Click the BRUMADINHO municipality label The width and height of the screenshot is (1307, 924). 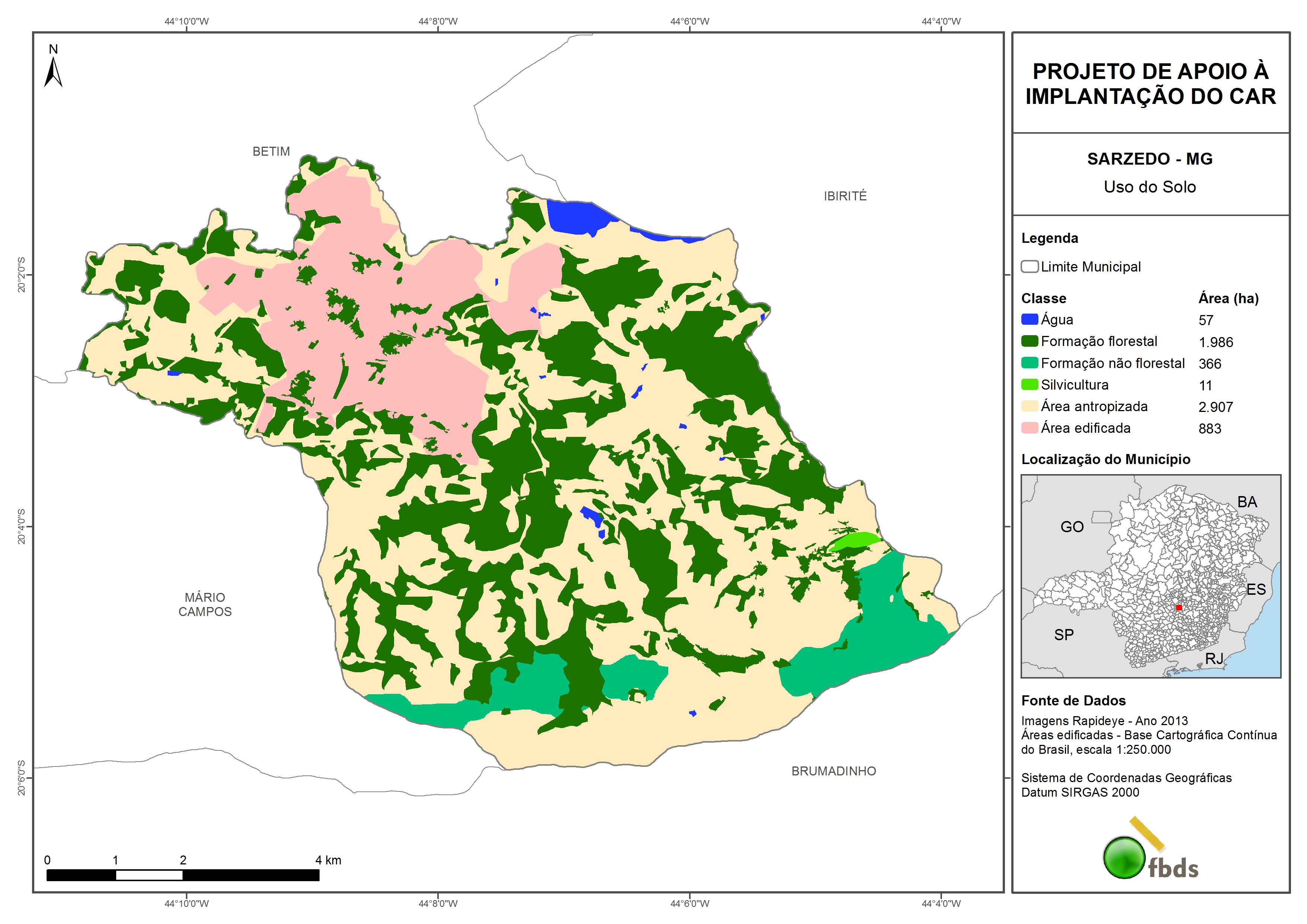pos(833,771)
